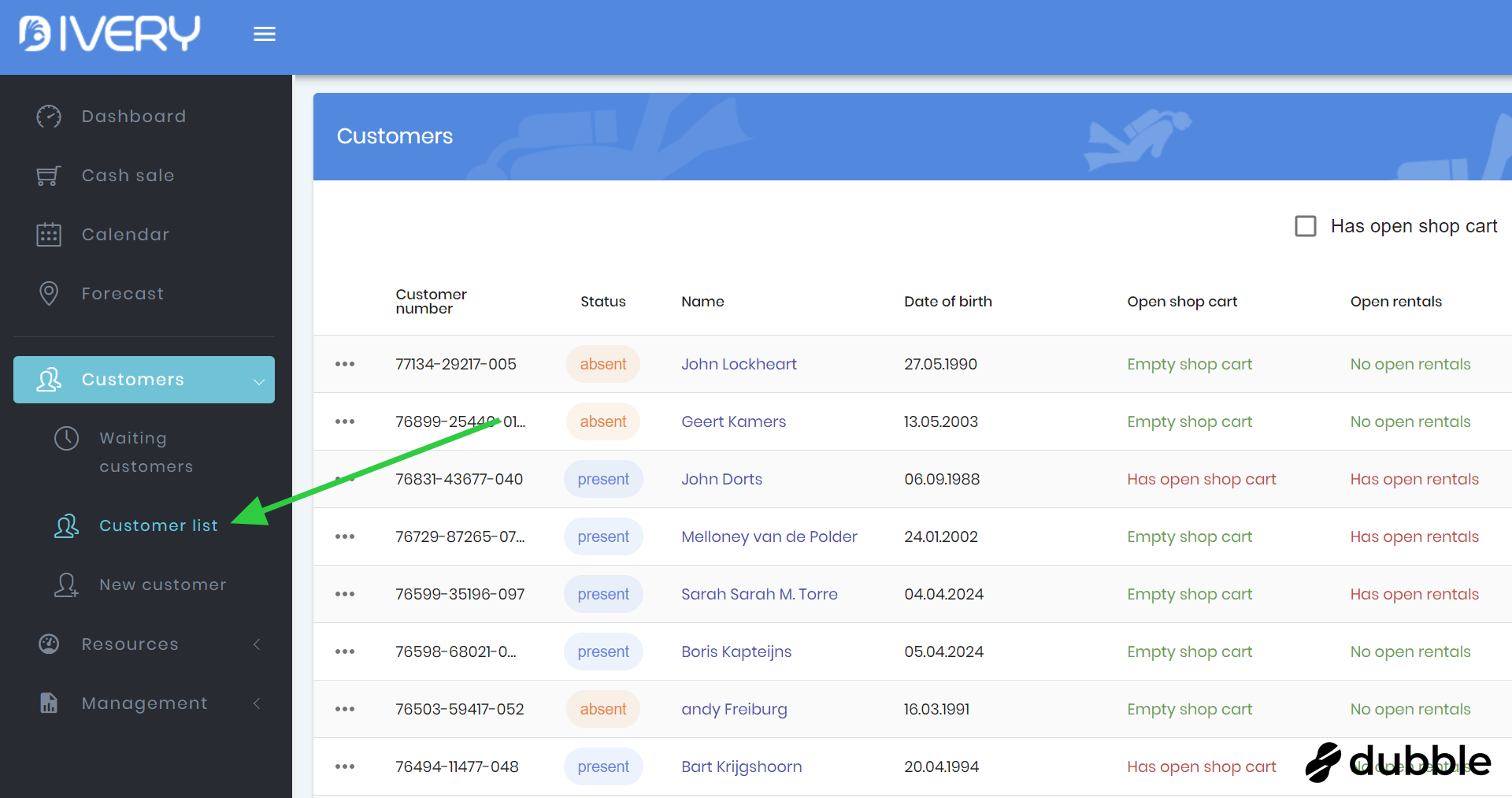This screenshot has width=1512, height=798.
Task: Click the hamburger menu icon
Action: pyautogui.click(x=264, y=34)
